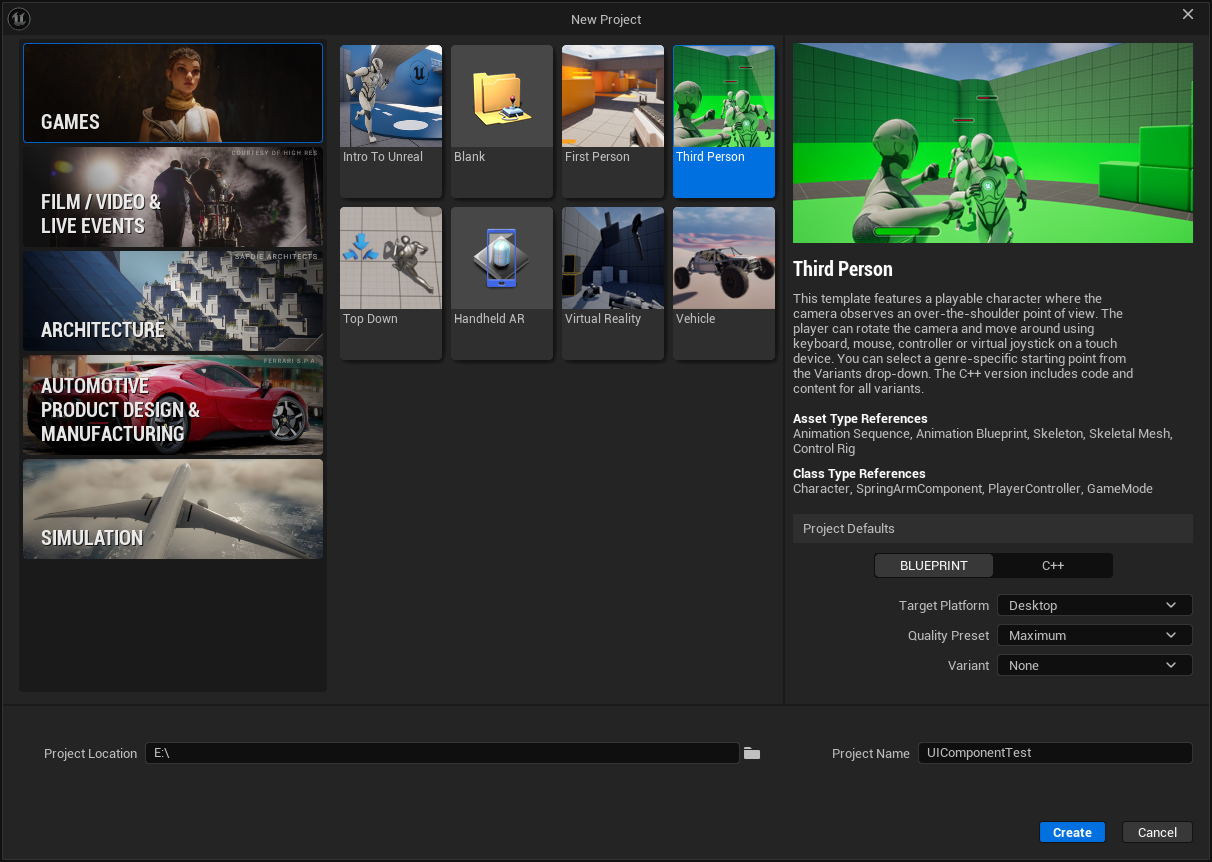This screenshot has height=862, width=1212.
Task: Select the Simulation category
Action: click(173, 509)
